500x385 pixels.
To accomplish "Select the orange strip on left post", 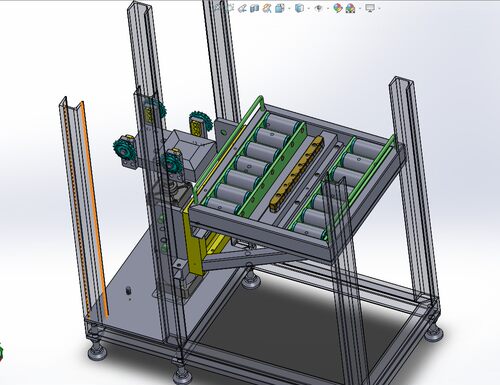I will (x=95, y=208).
